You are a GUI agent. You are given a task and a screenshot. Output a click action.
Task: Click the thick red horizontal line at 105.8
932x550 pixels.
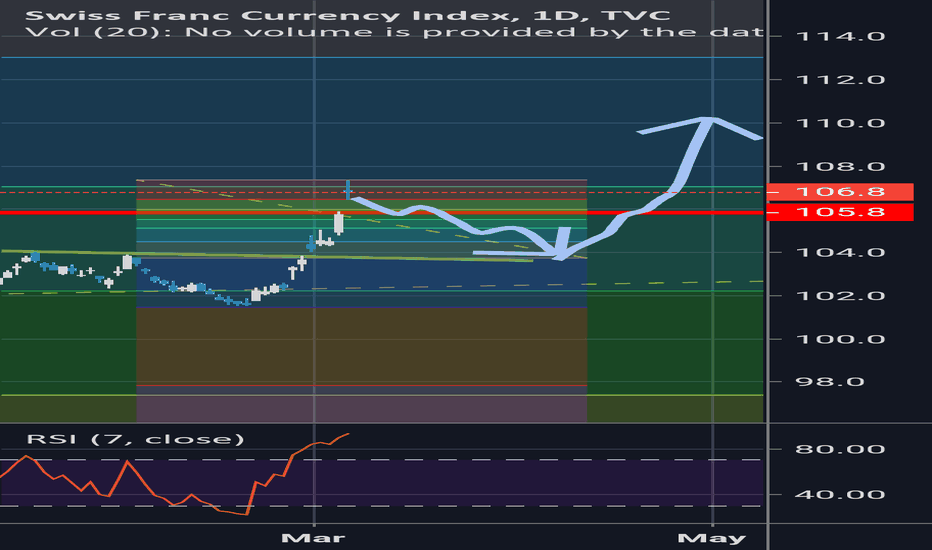[x=383, y=212]
